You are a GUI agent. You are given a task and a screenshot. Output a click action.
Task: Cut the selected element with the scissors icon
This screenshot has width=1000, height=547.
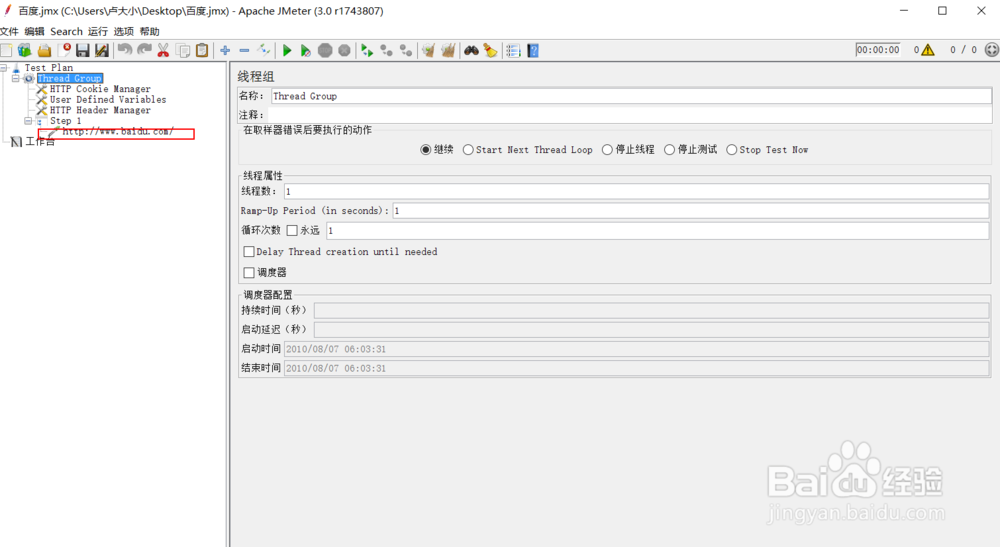(x=163, y=50)
